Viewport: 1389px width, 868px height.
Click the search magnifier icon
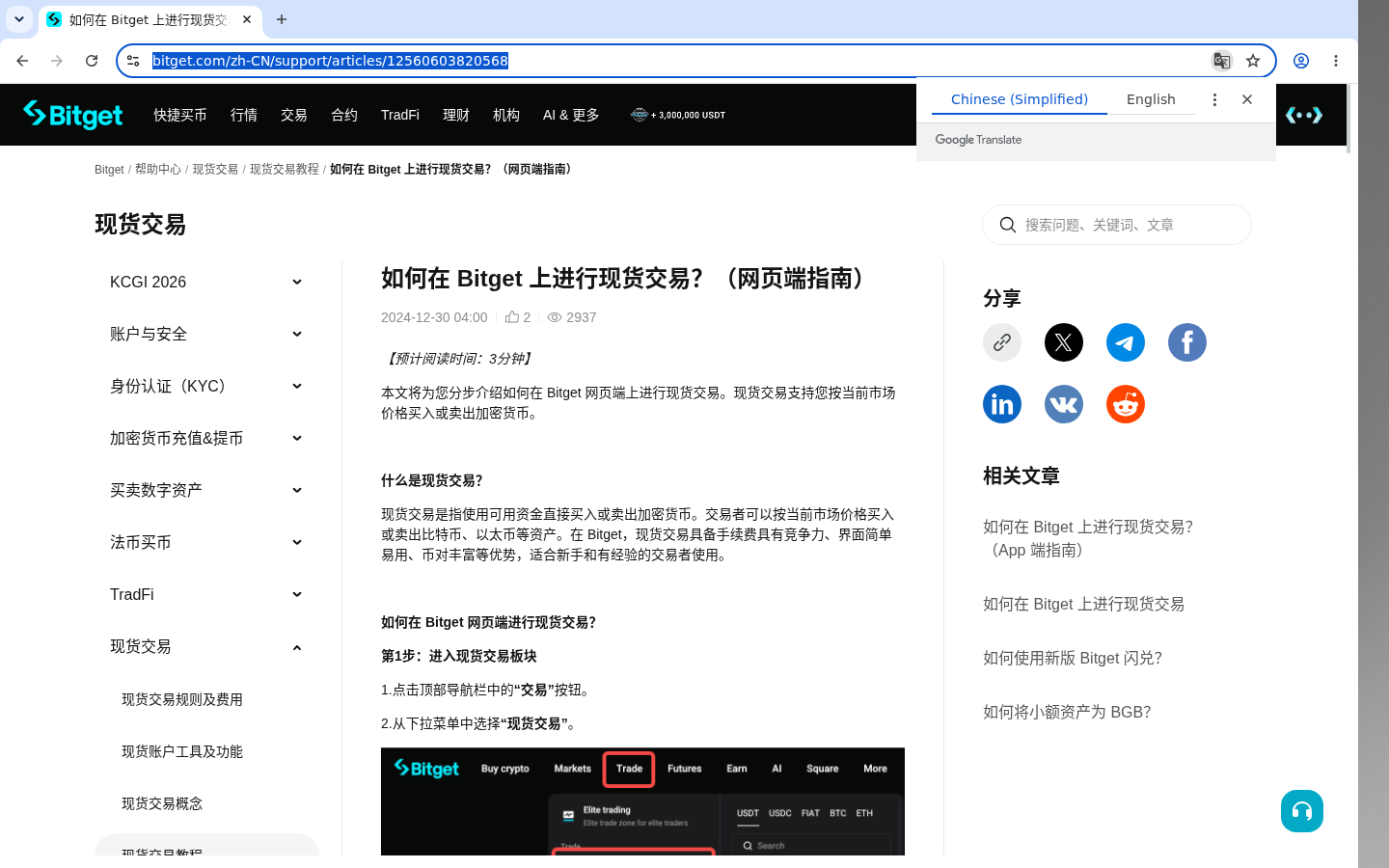point(1008,225)
